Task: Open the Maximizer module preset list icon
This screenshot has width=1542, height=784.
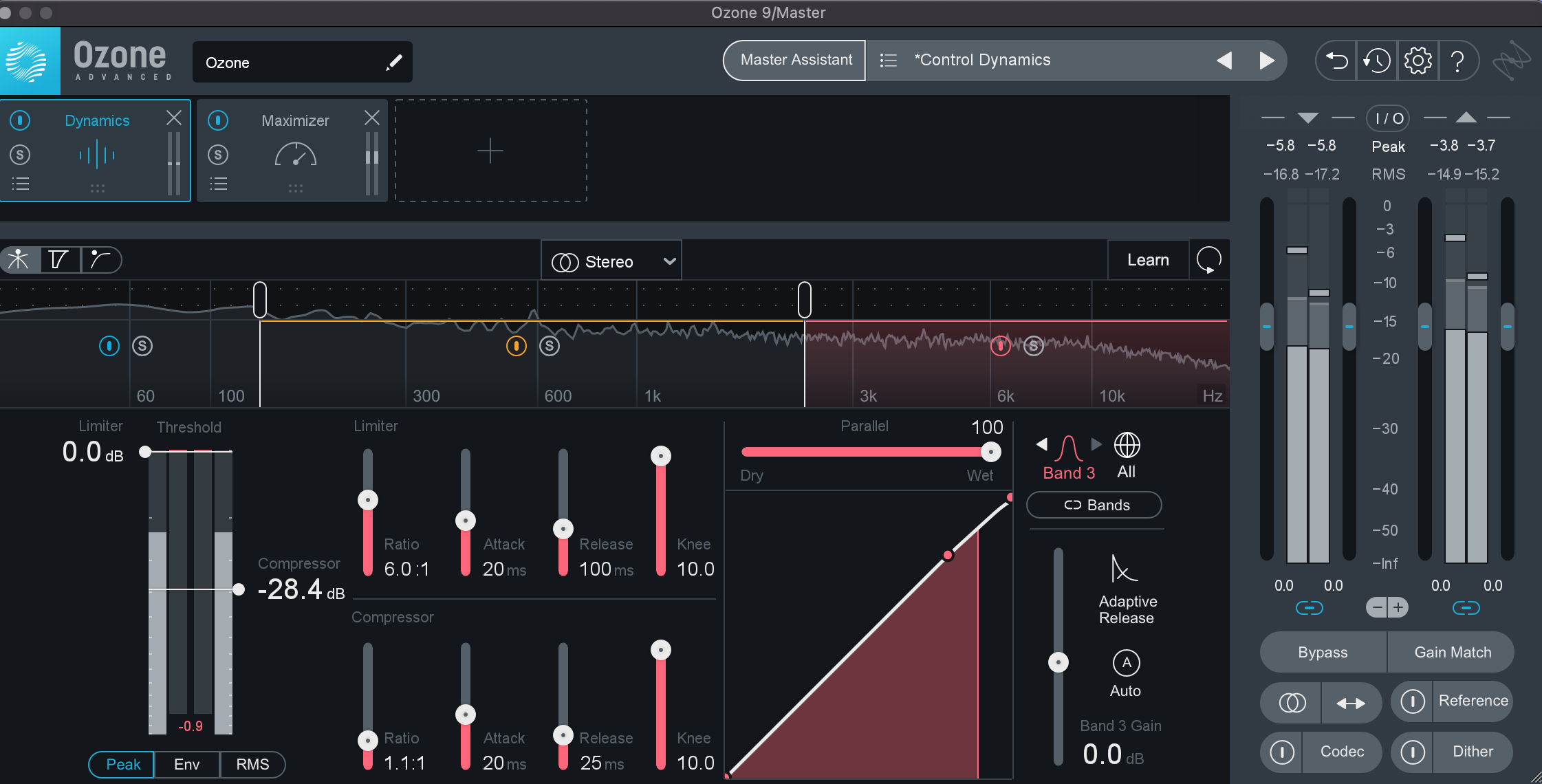Action: tap(218, 184)
